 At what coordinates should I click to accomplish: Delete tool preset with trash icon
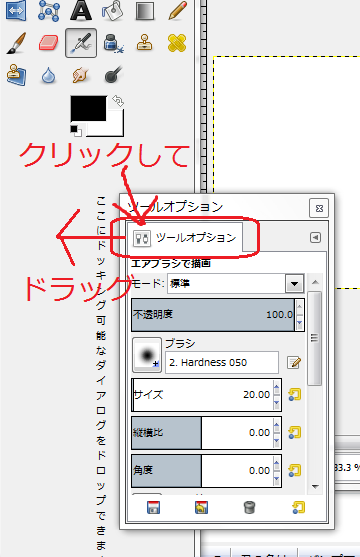(249, 507)
